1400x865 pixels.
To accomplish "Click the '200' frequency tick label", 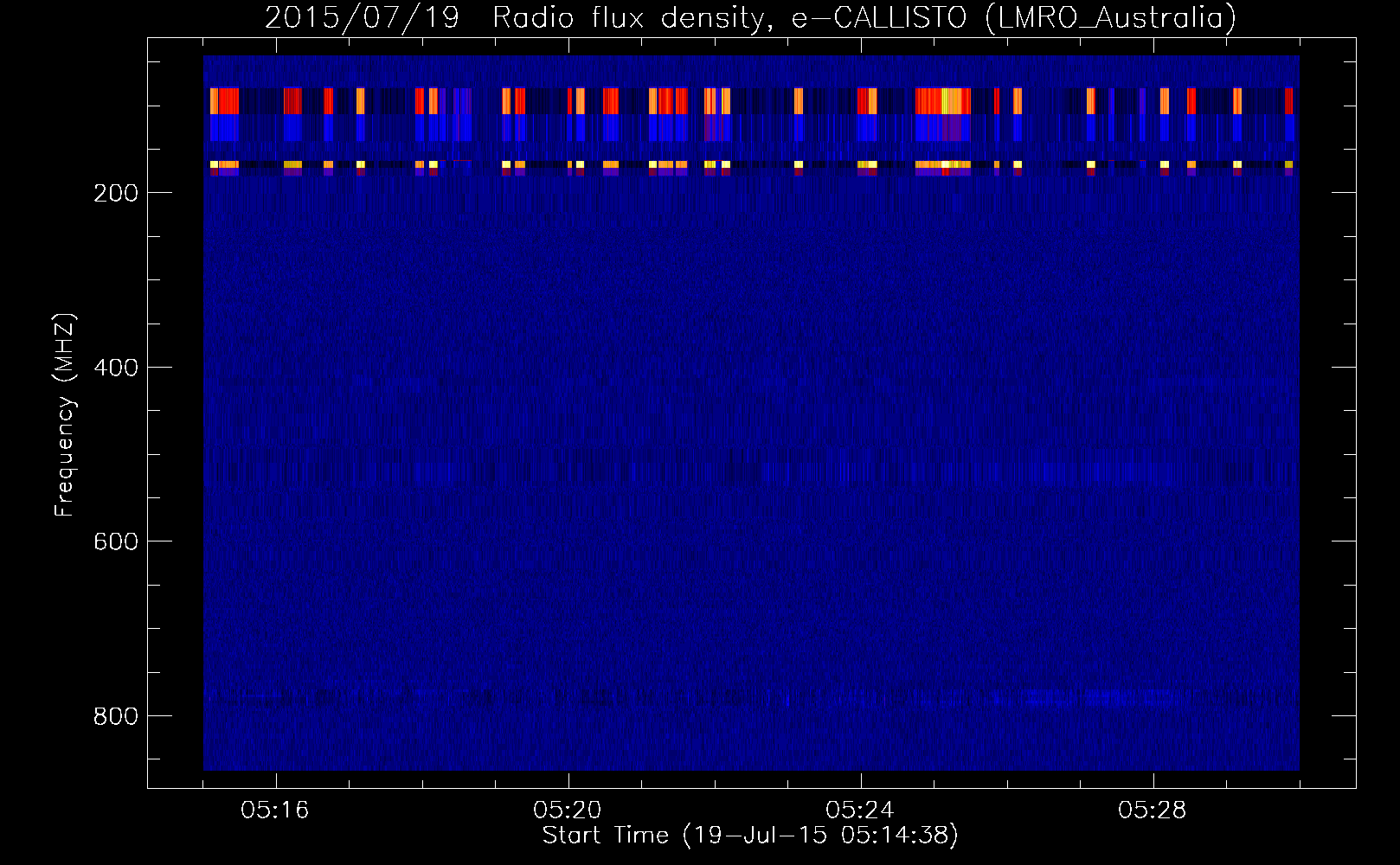I will (x=115, y=193).
